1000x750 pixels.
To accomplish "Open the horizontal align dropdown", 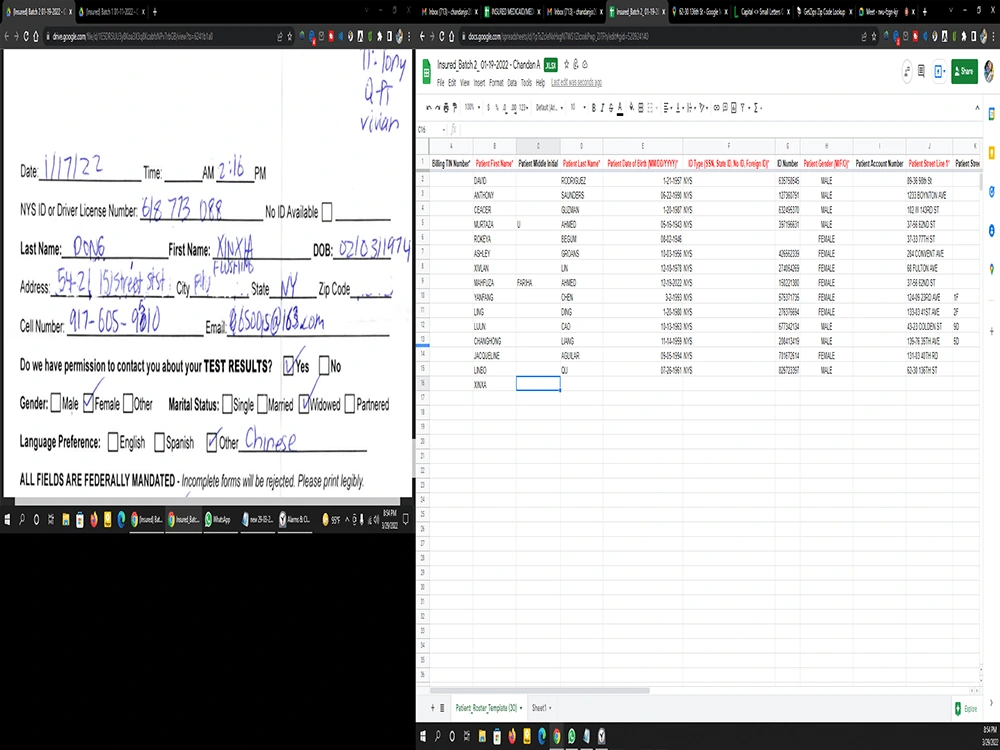I will (x=667, y=108).
